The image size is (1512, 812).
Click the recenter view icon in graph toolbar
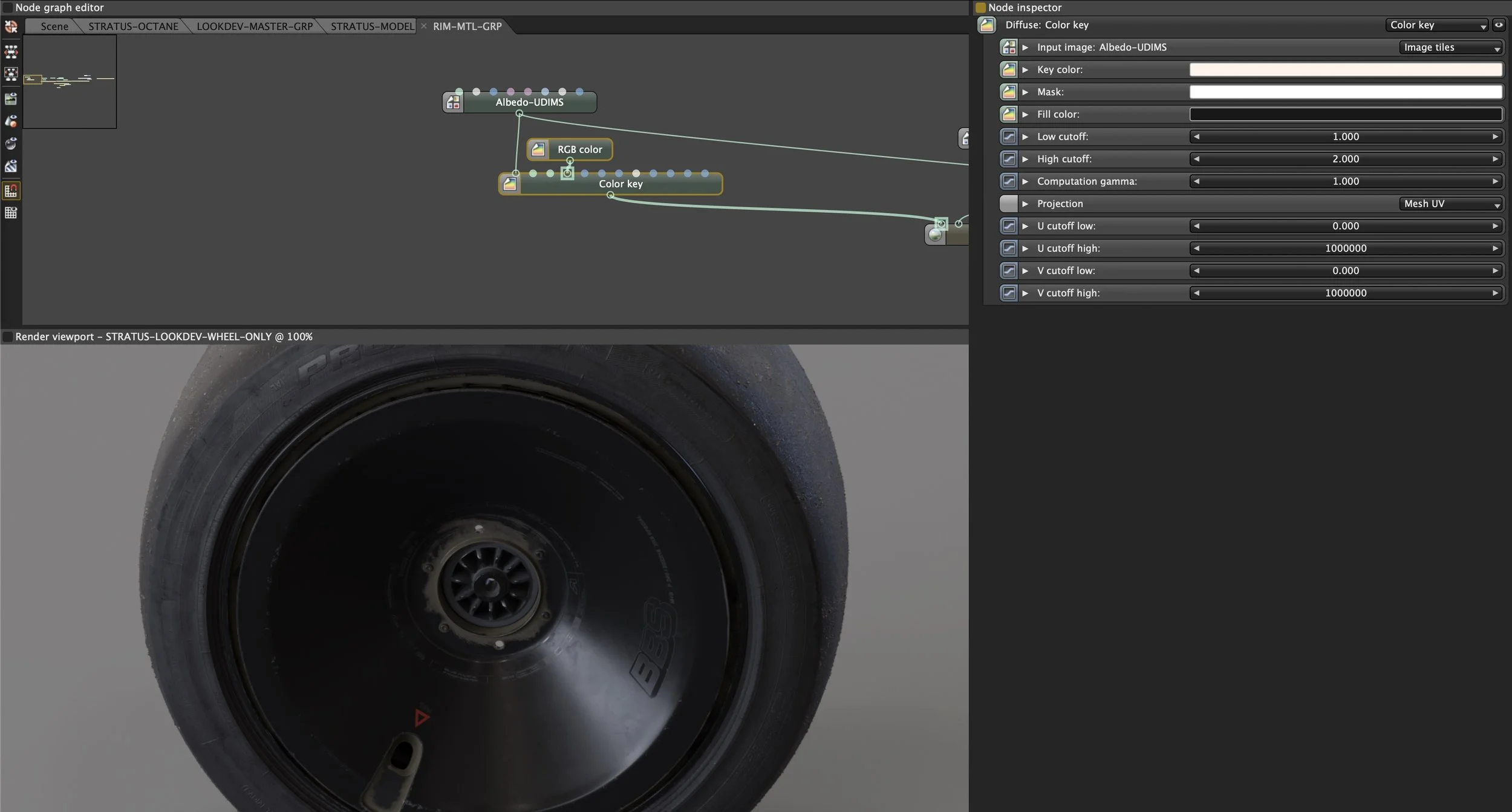click(x=11, y=27)
